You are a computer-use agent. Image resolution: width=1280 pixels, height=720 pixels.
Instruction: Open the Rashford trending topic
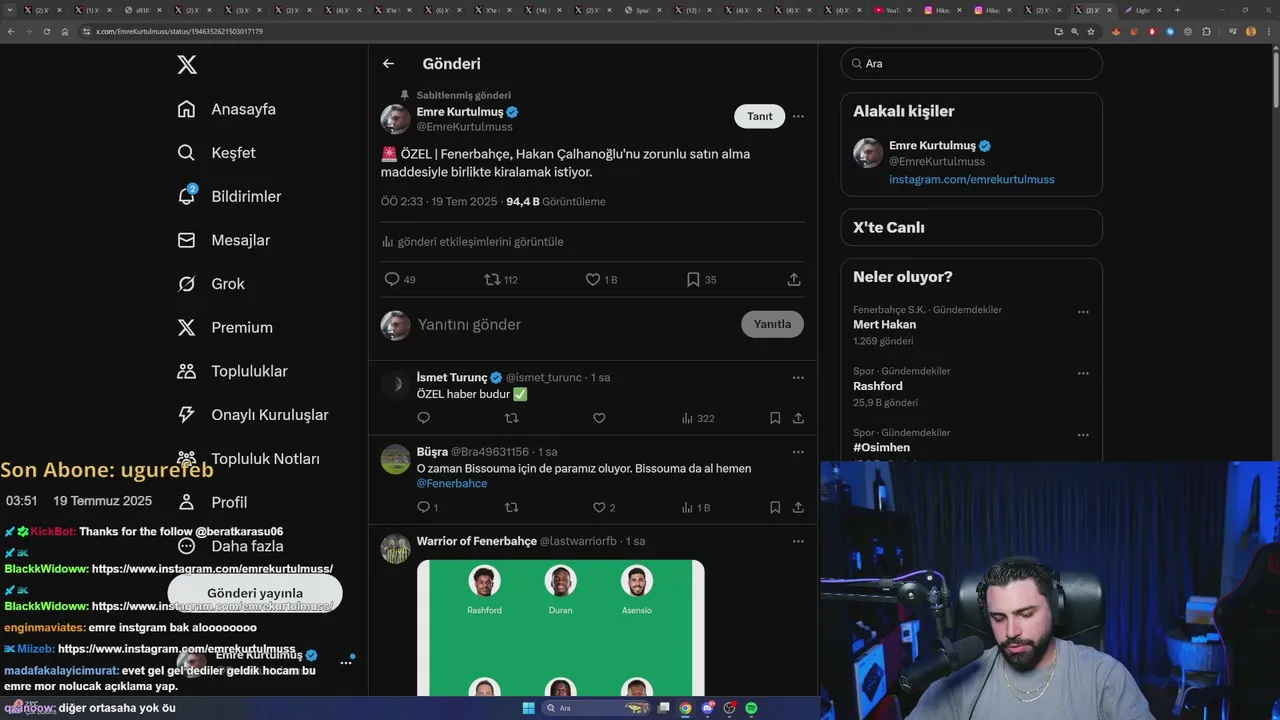[x=878, y=386]
